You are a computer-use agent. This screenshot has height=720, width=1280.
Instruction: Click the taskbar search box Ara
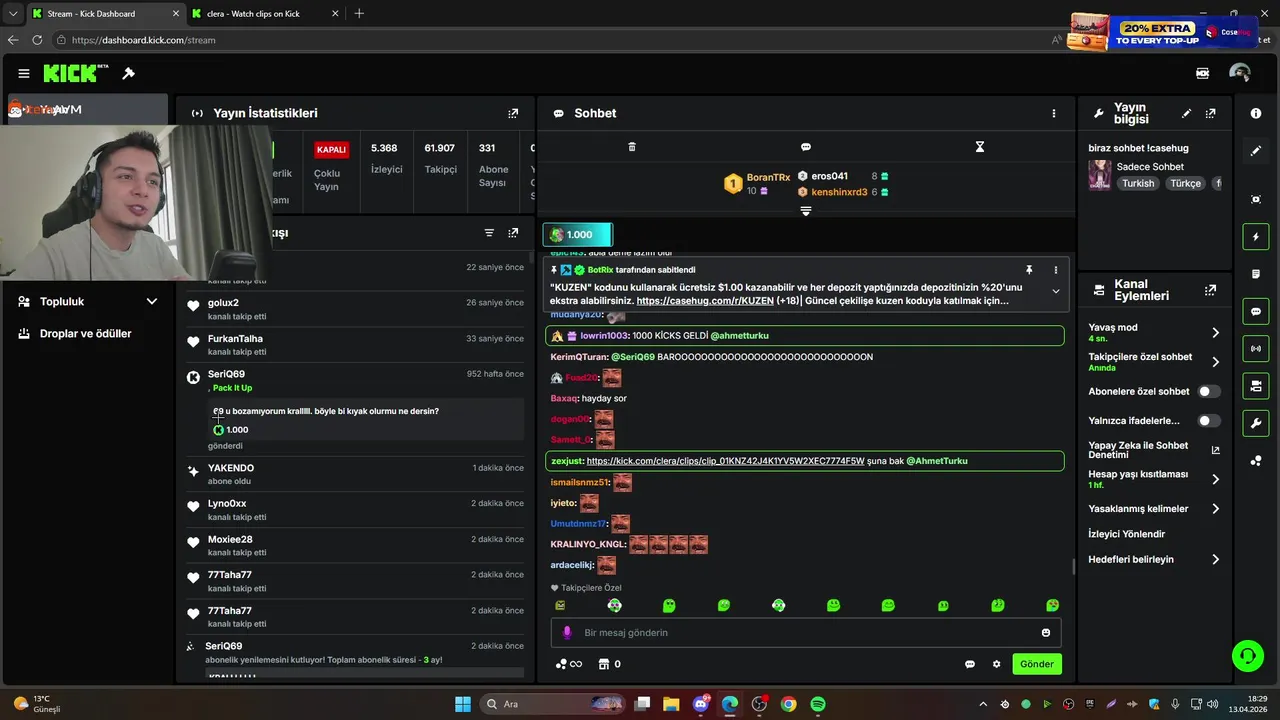click(x=553, y=704)
